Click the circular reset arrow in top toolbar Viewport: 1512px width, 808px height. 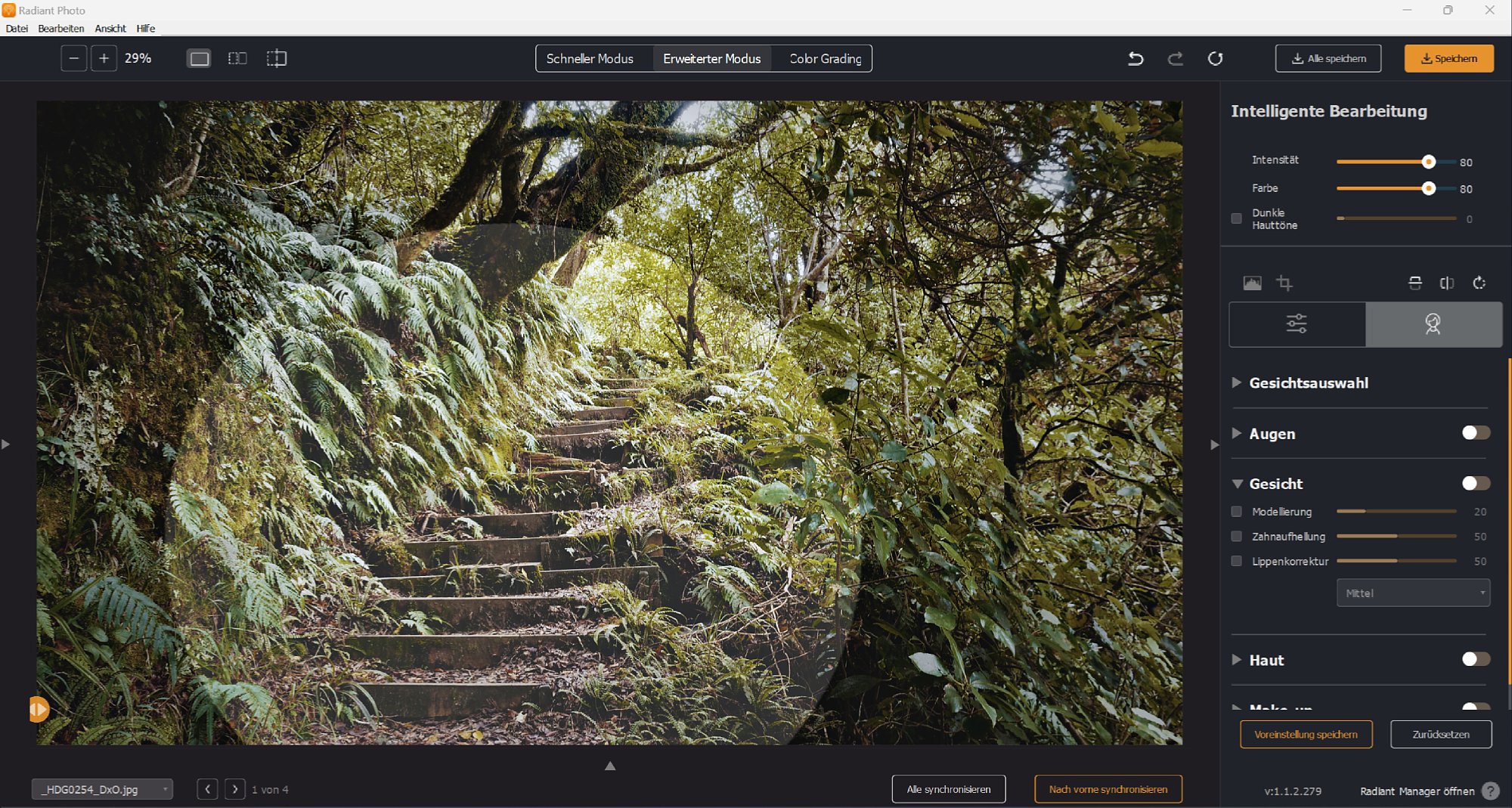[x=1215, y=58]
